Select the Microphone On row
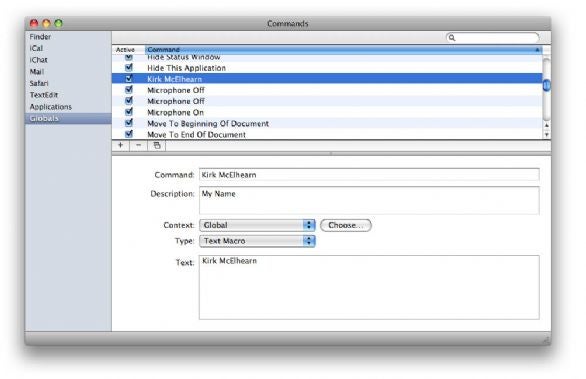 point(327,112)
